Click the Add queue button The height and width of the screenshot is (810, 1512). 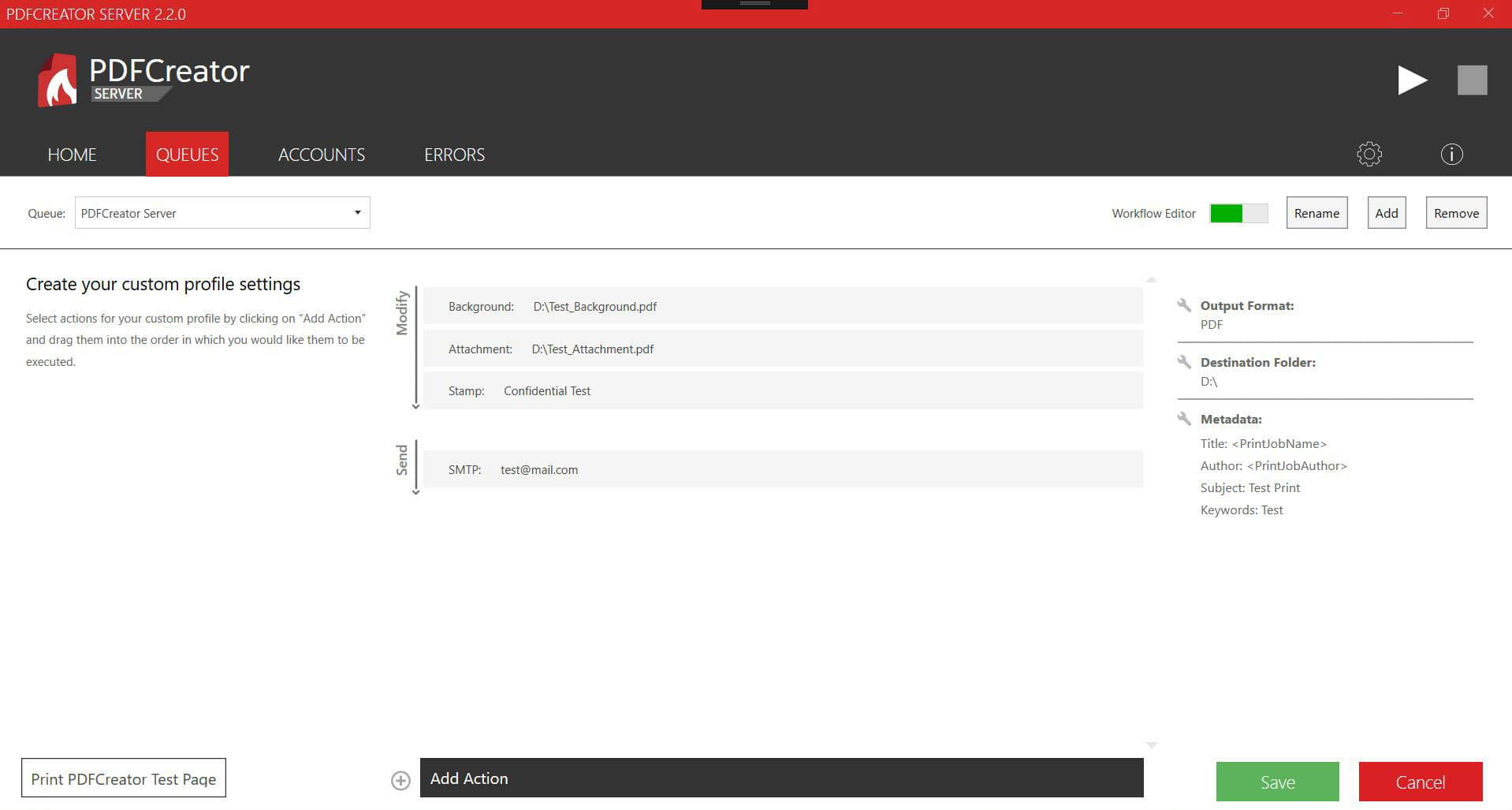click(1386, 213)
